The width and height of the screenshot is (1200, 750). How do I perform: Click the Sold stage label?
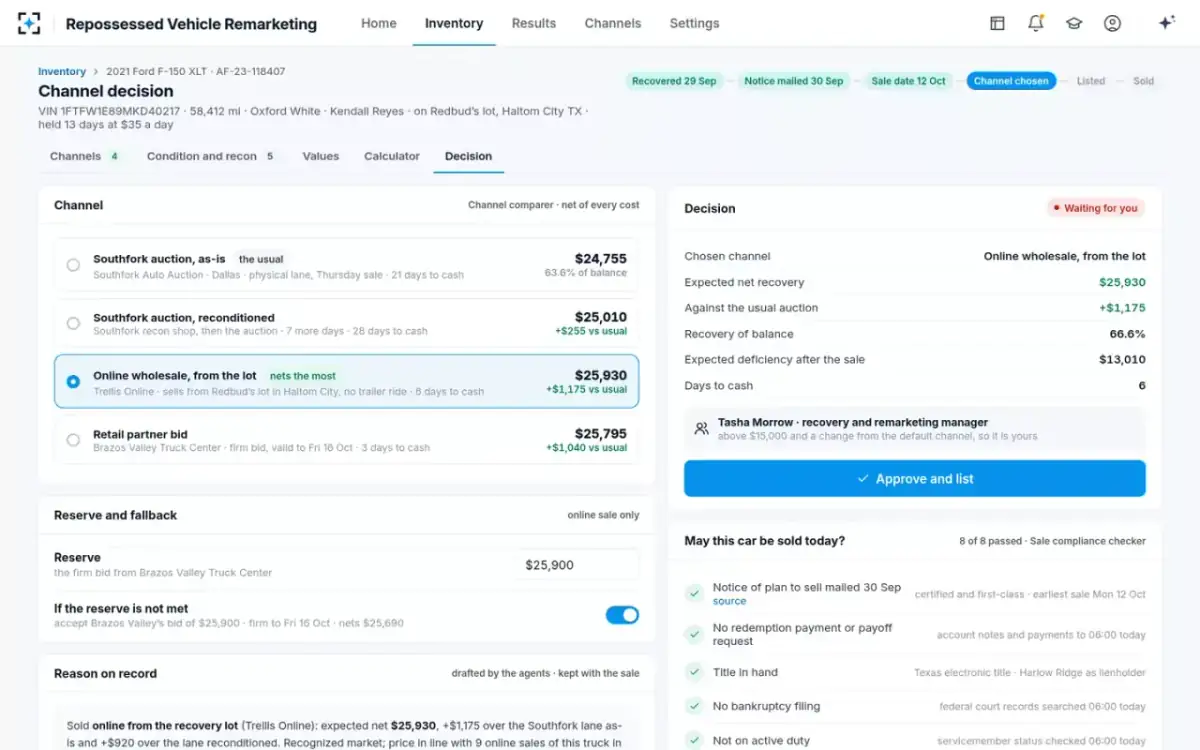click(x=1143, y=81)
